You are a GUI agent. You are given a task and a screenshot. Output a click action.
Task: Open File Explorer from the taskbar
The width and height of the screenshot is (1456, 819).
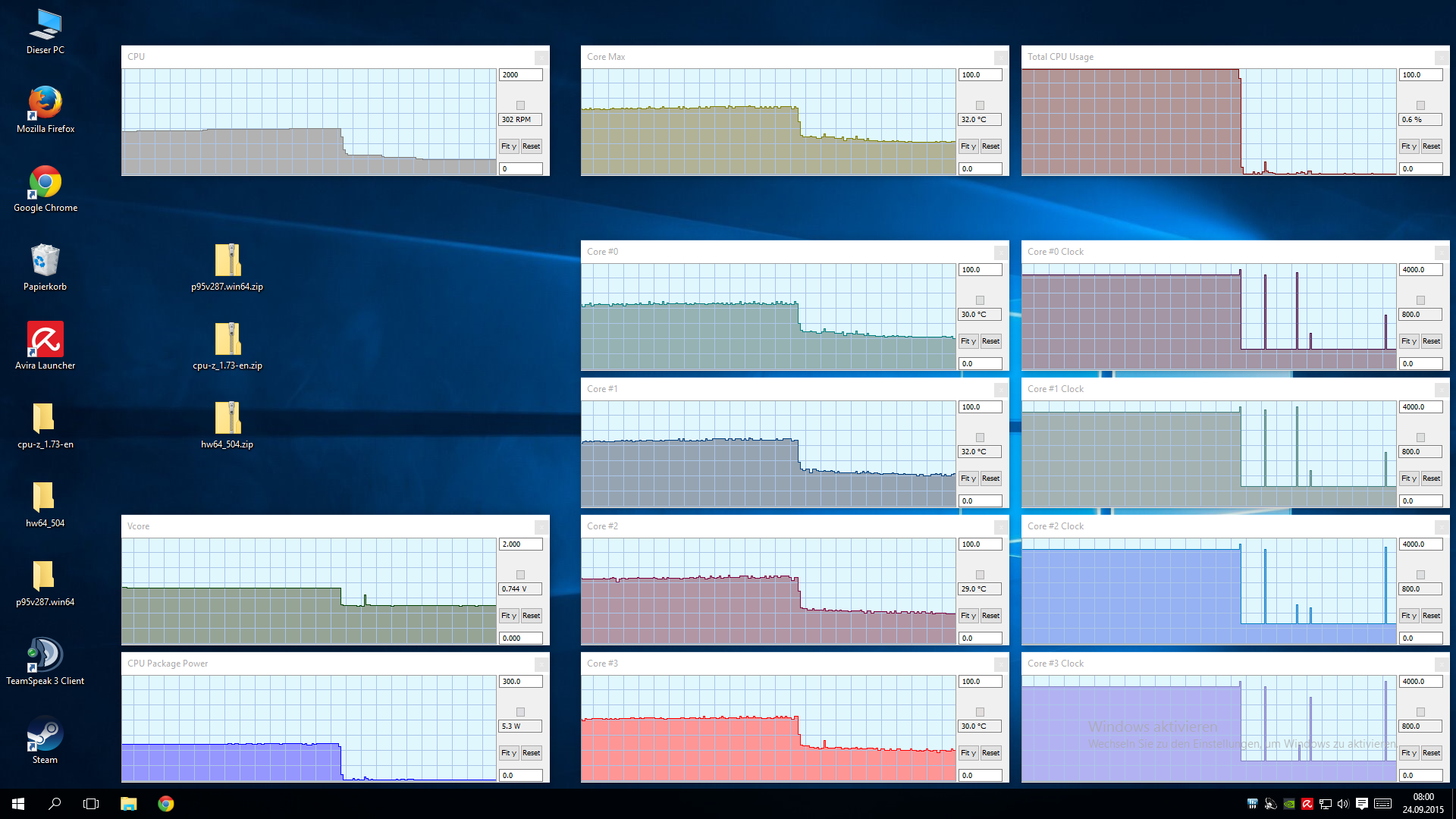128,804
